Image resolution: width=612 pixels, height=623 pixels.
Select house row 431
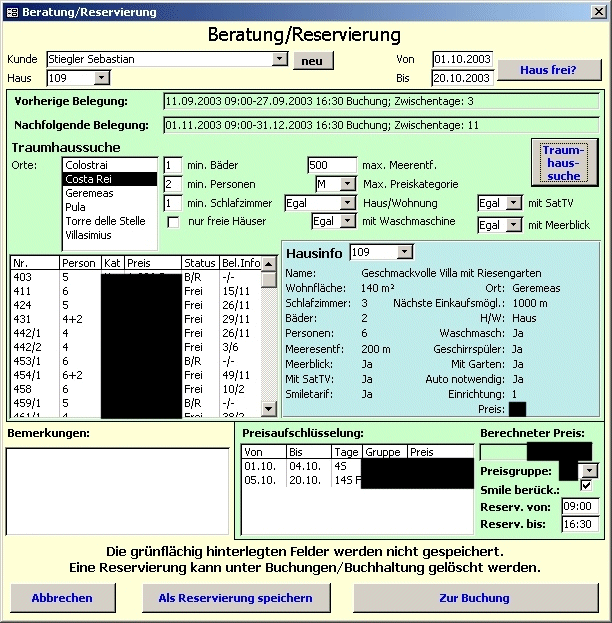click(x=136, y=319)
